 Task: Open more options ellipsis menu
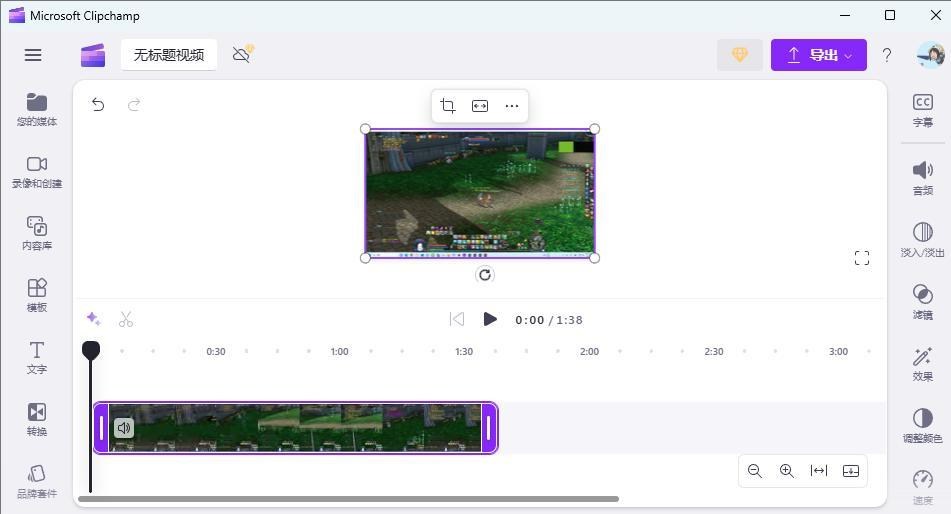(512, 106)
